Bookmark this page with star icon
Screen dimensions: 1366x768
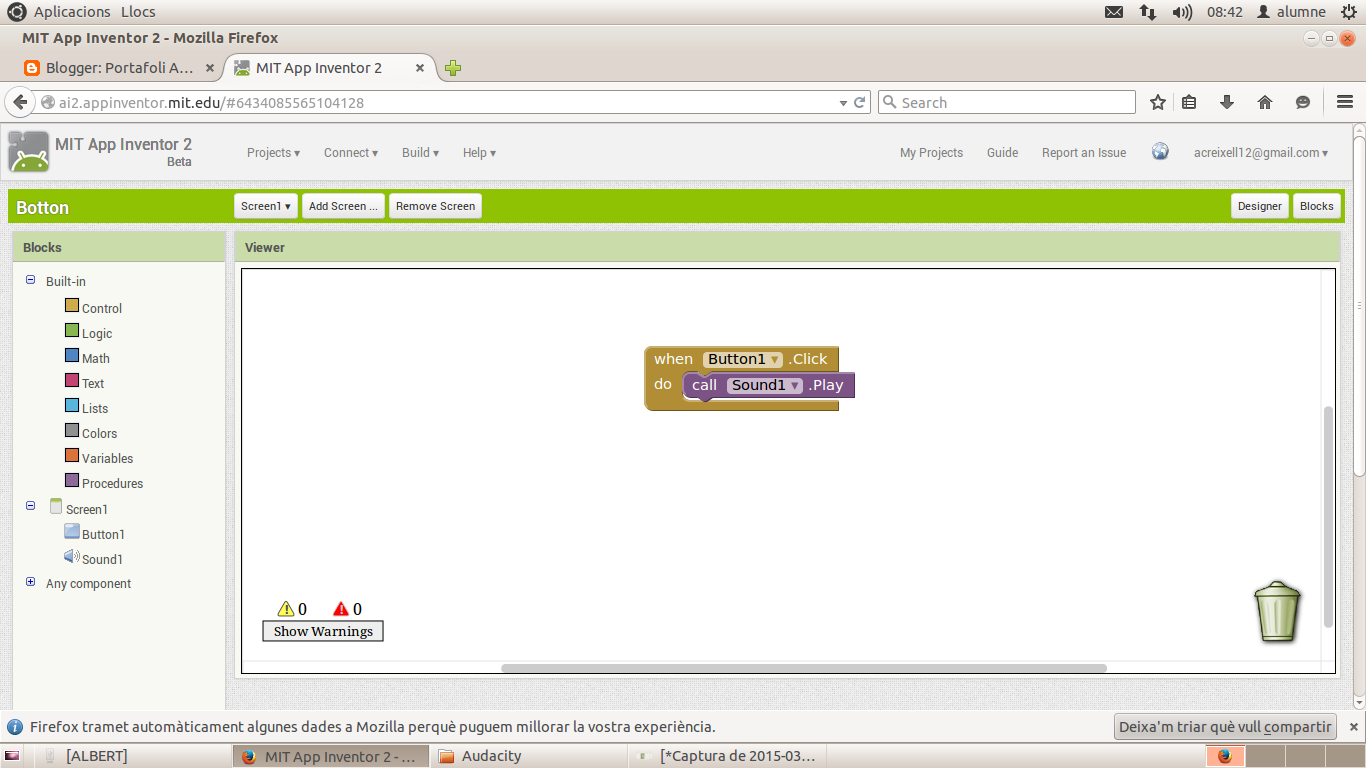tap(1158, 102)
